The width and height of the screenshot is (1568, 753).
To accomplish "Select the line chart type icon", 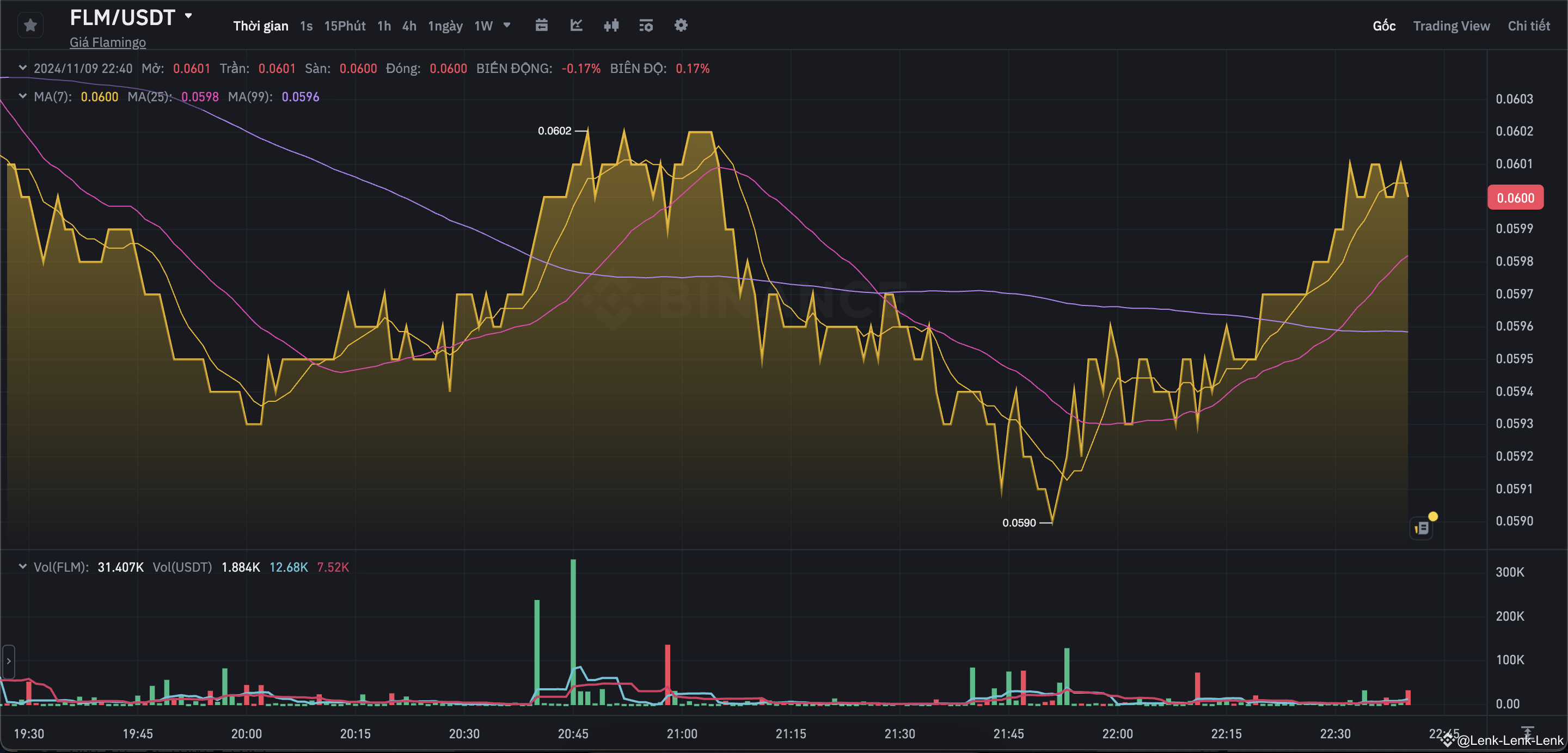I will click(576, 26).
